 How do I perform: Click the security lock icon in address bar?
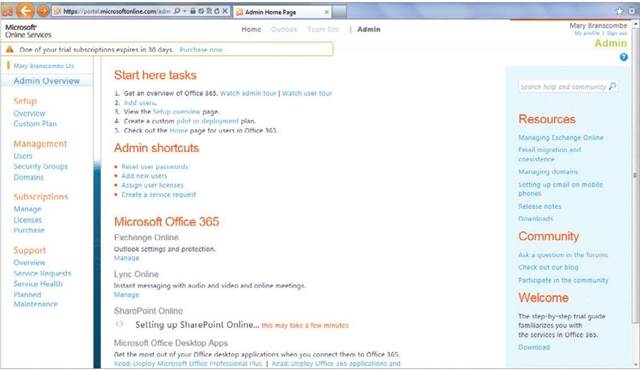[x=193, y=11]
